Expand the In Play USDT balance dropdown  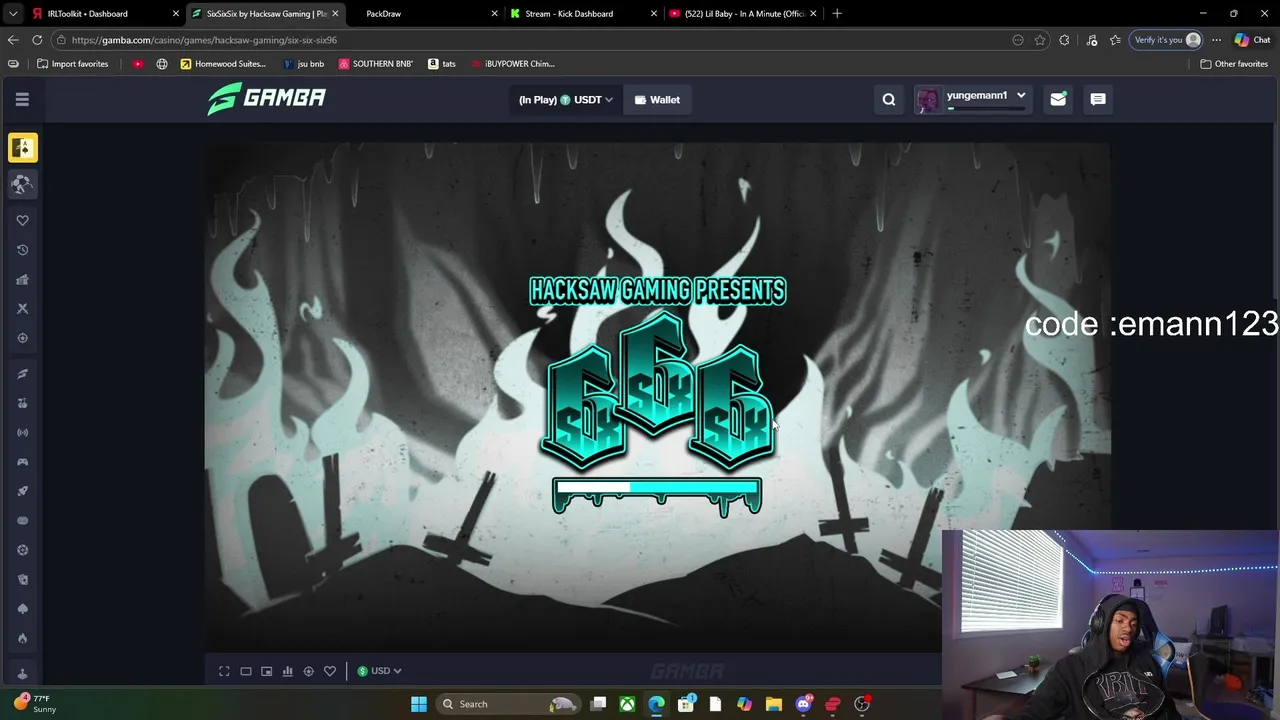pyautogui.click(x=565, y=99)
